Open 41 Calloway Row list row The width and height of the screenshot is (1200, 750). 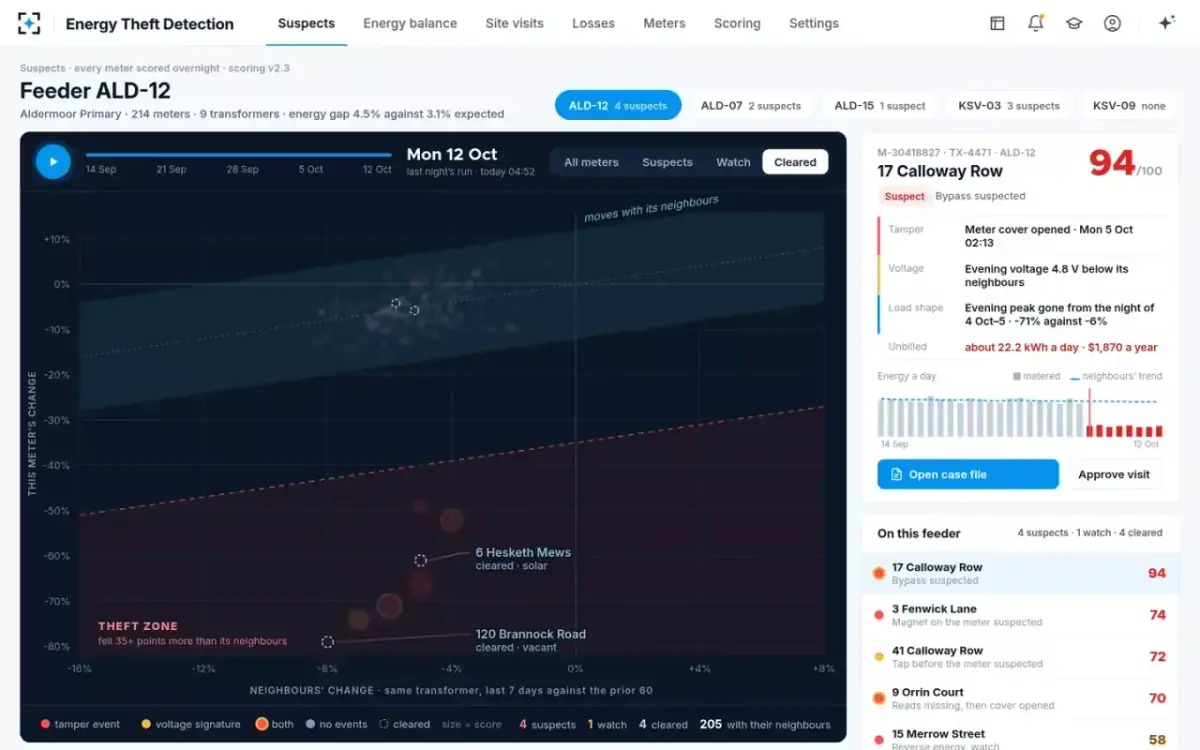1021,657
